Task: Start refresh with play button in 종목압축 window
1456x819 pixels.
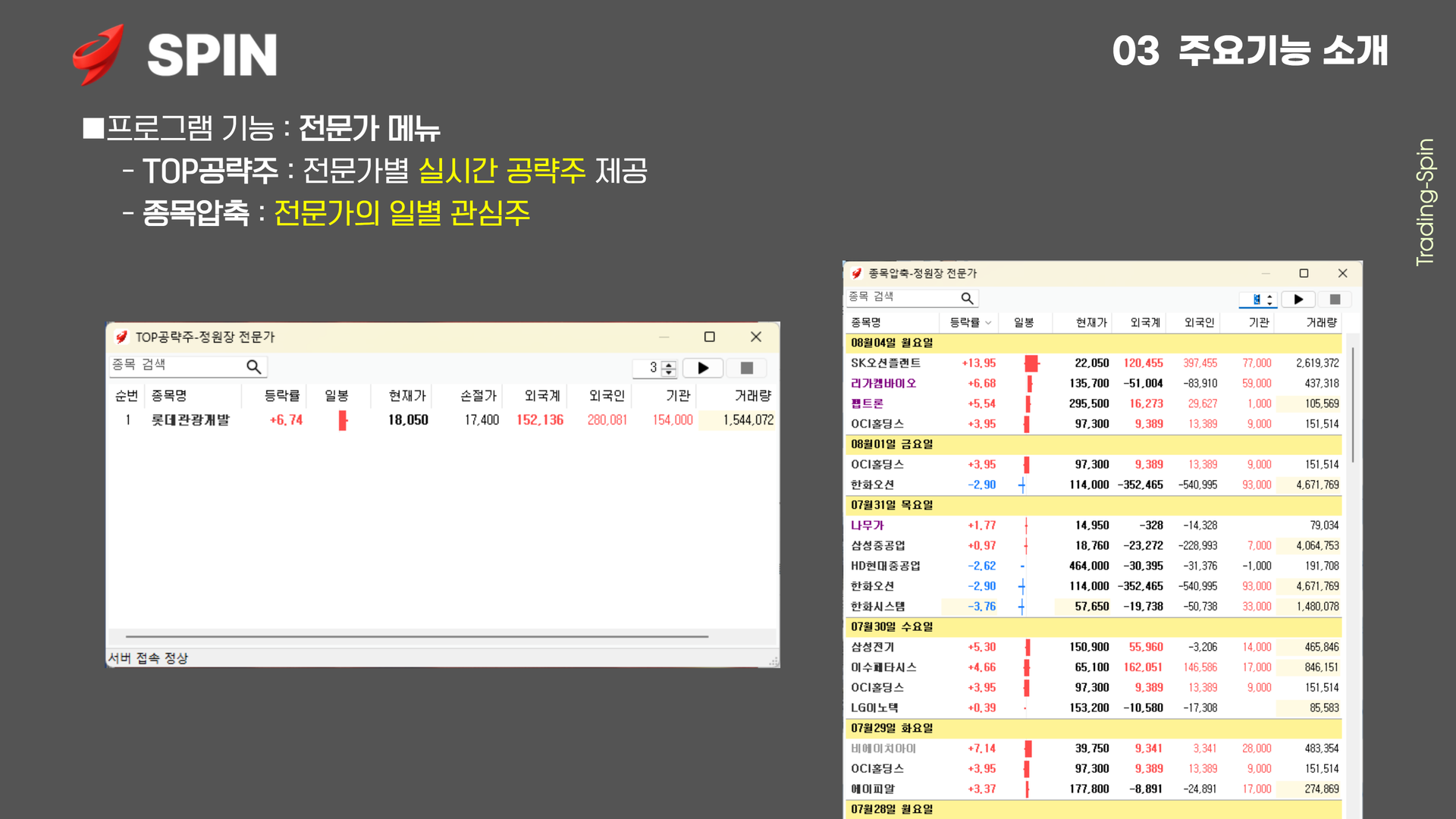Action: (x=1298, y=300)
